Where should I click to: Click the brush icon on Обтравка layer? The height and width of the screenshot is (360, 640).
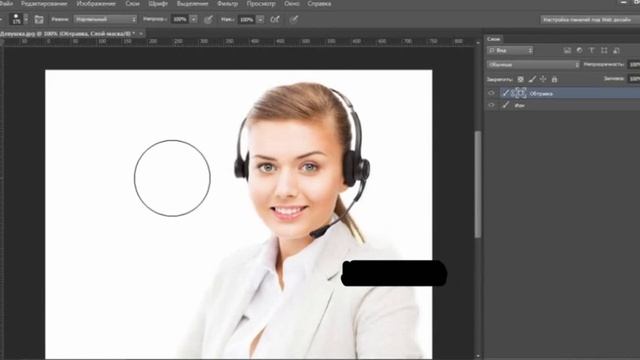506,93
